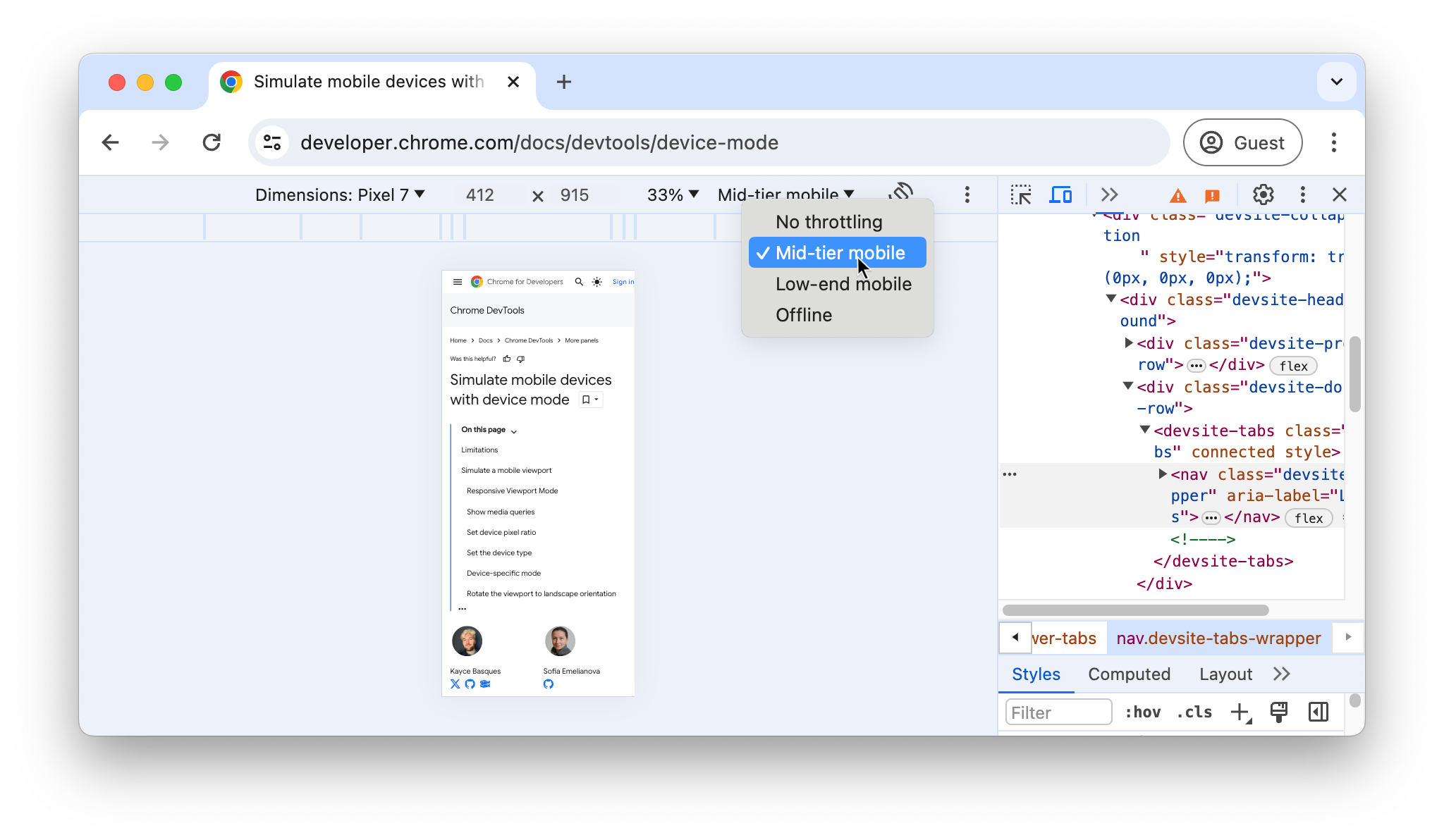Click the DevTools settings gear icon
The width and height of the screenshot is (1444, 840).
pyautogui.click(x=1263, y=194)
